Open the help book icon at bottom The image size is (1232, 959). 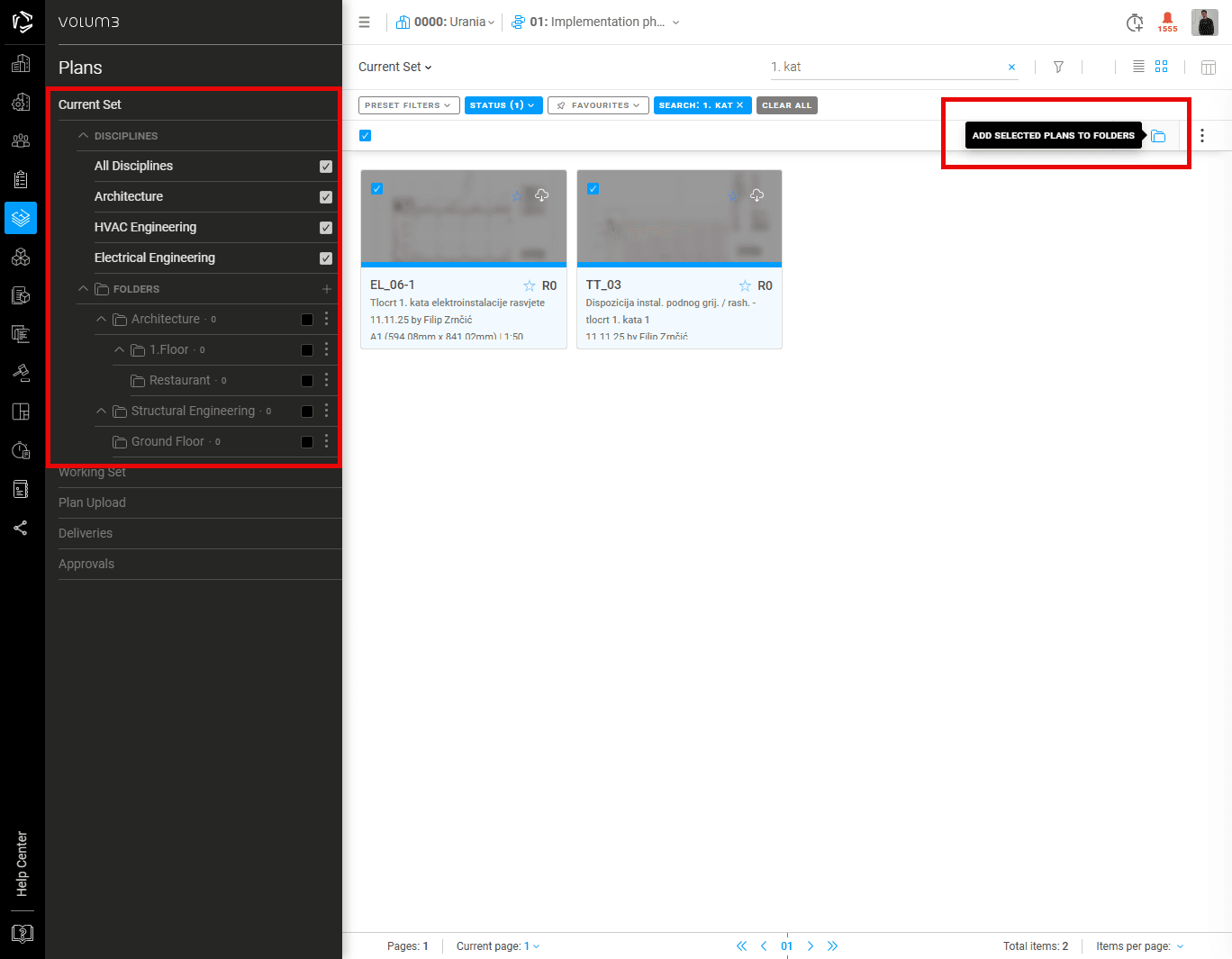click(23, 934)
